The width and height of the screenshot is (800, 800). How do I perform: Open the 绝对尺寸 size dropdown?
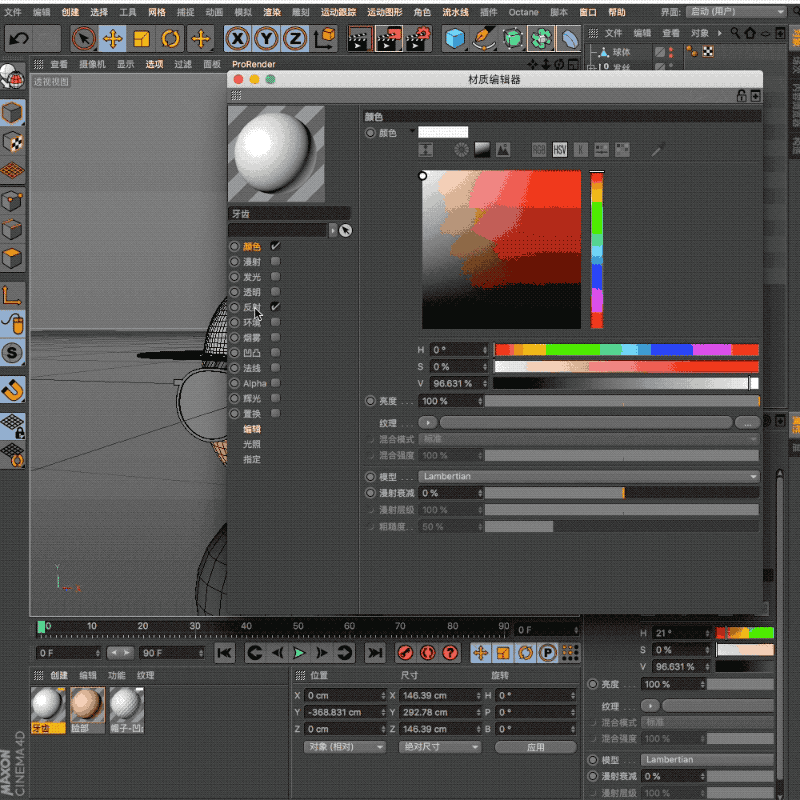(x=440, y=747)
